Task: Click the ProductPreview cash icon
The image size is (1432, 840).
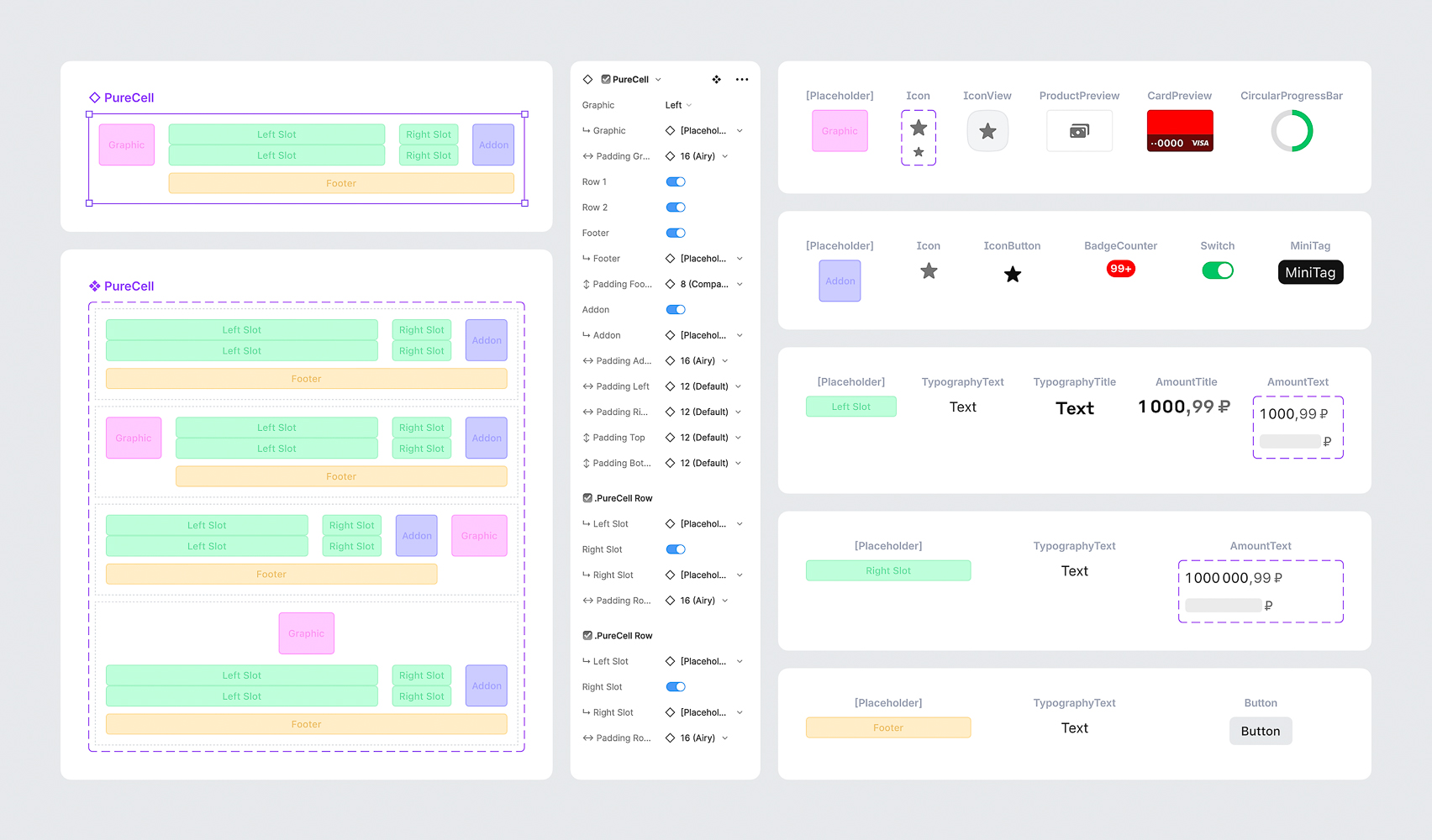Action: click(x=1079, y=131)
